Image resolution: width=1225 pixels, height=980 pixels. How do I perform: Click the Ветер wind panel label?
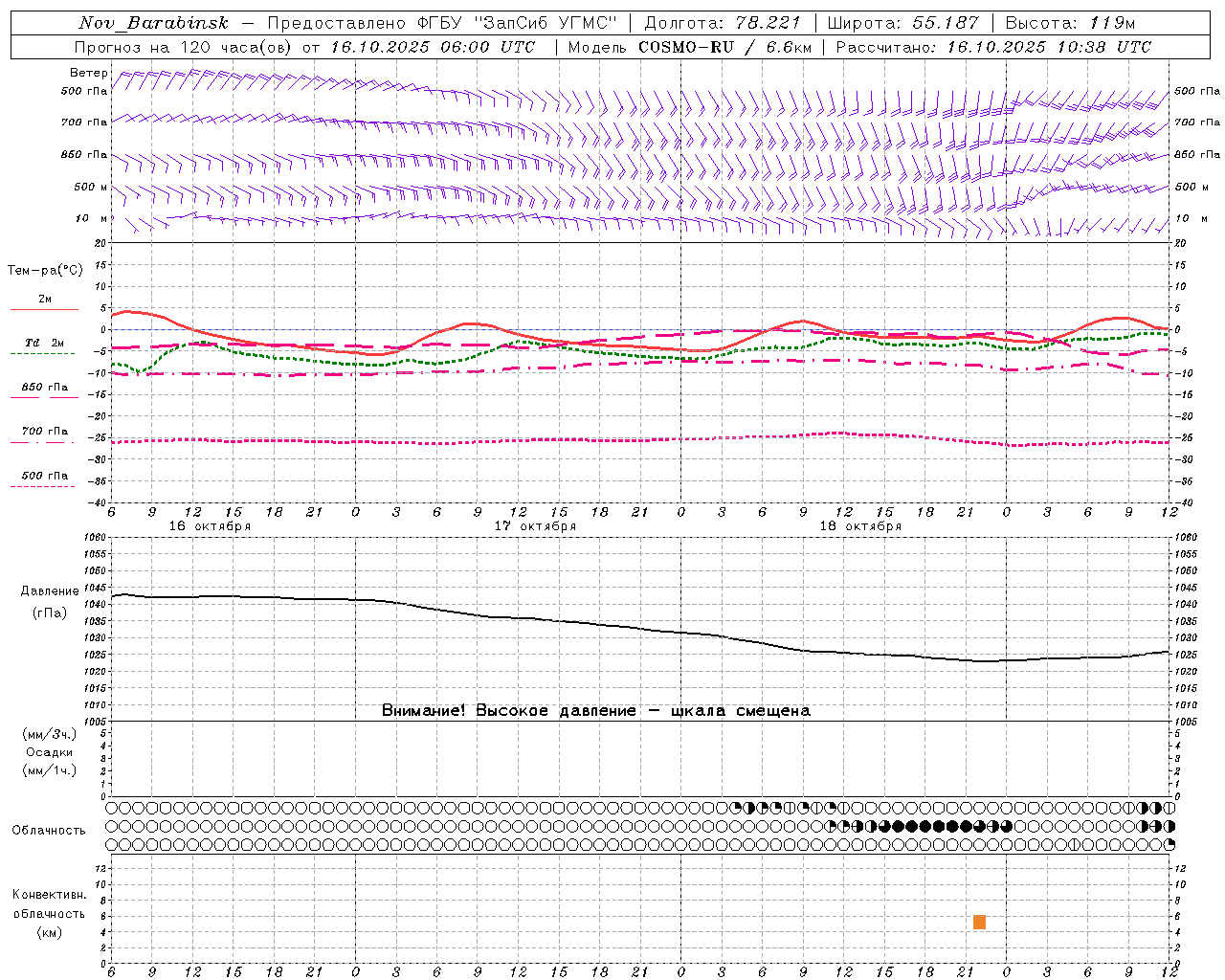coord(89,73)
